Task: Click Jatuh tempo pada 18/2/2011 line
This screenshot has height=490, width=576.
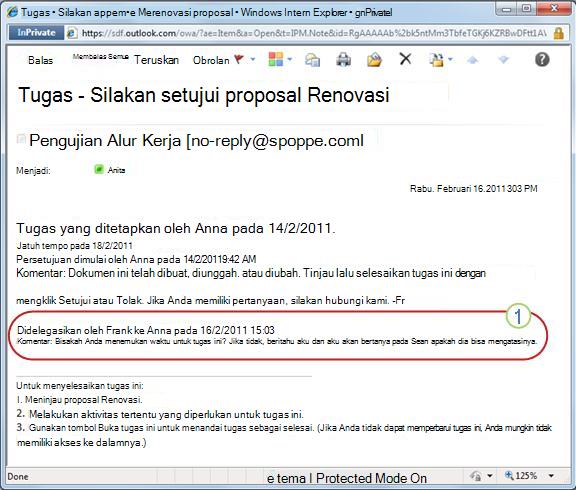Action: [75, 246]
